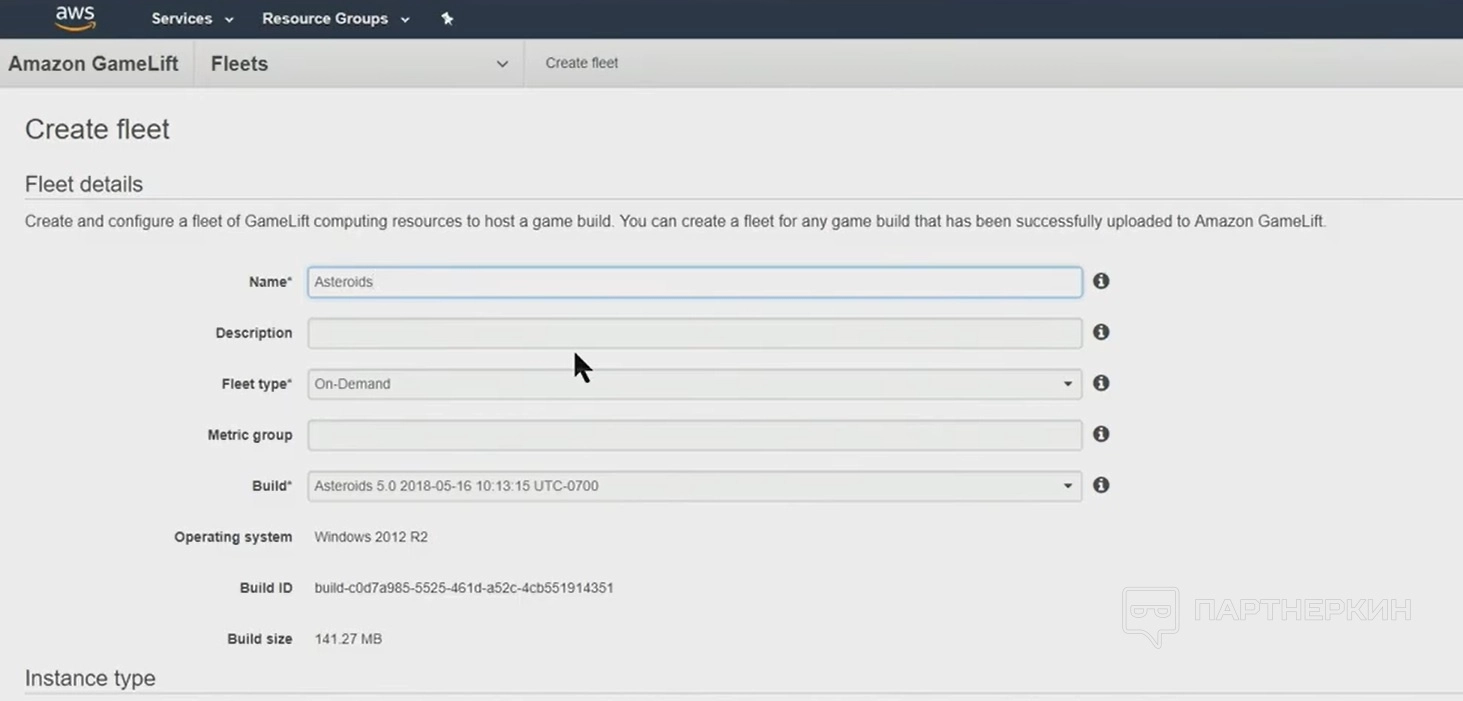
Task: Click the Create fleet breadcrumb
Action: (581, 63)
